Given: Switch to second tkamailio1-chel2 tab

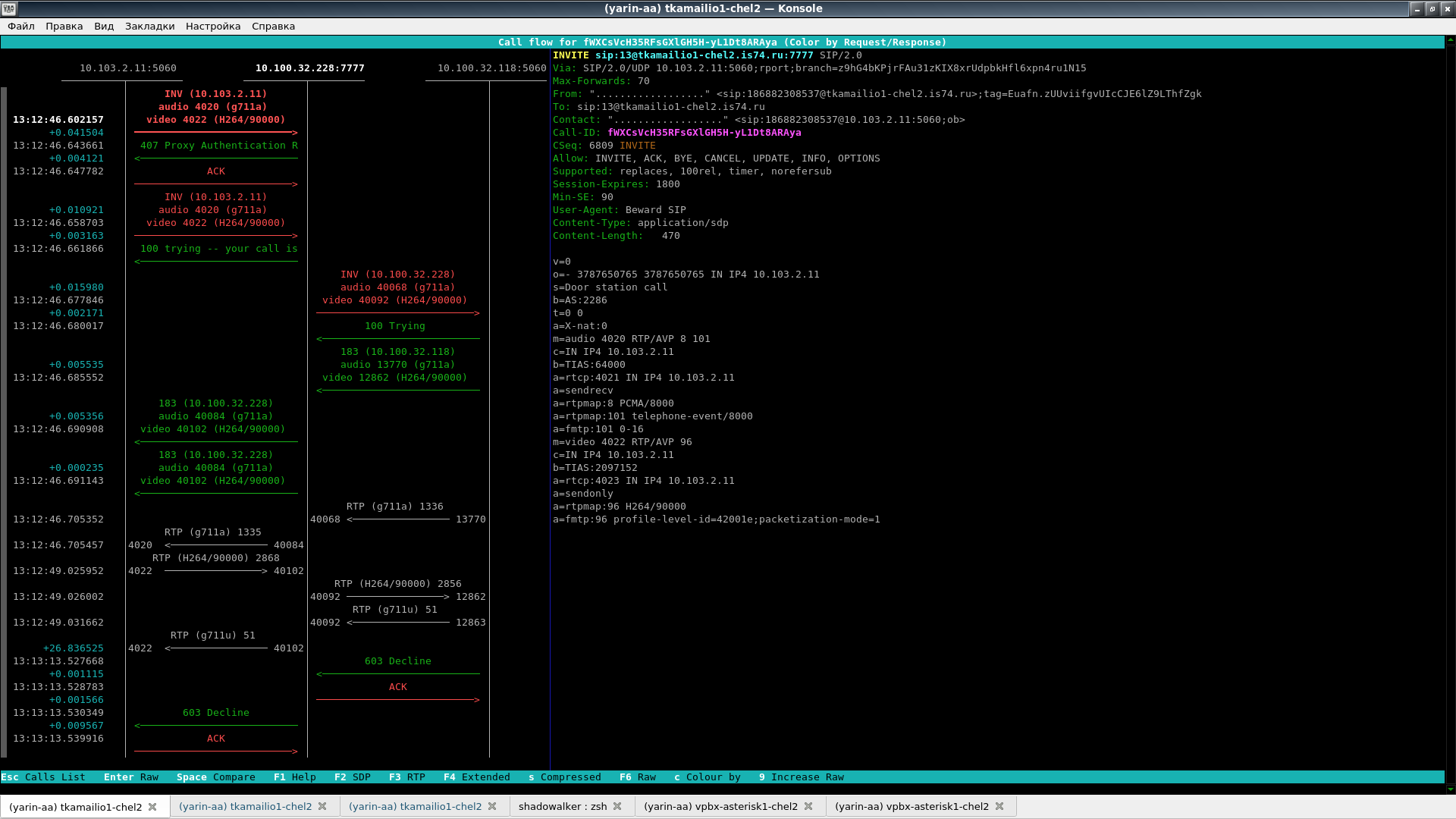Looking at the screenshot, I should tap(245, 807).
